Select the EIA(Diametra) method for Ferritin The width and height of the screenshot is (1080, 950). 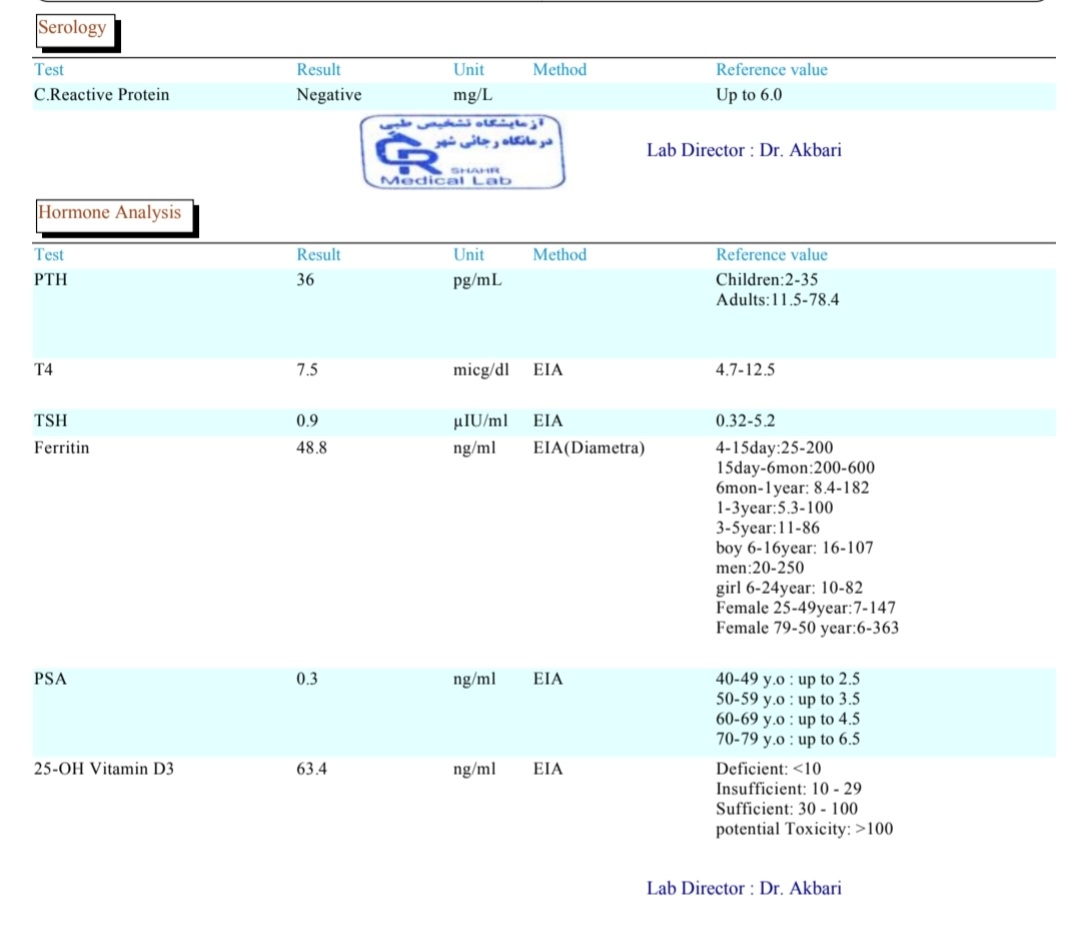click(589, 448)
